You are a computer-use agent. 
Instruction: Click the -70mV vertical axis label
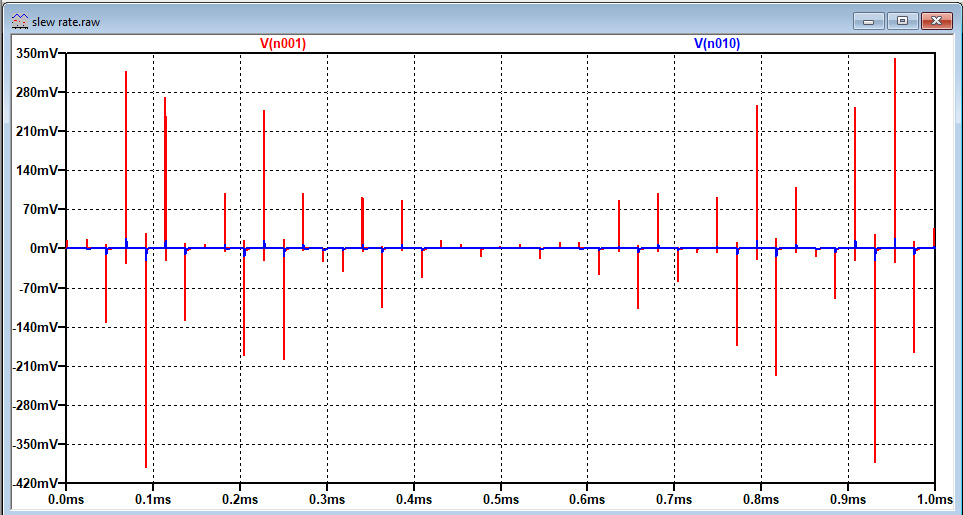pos(38,288)
